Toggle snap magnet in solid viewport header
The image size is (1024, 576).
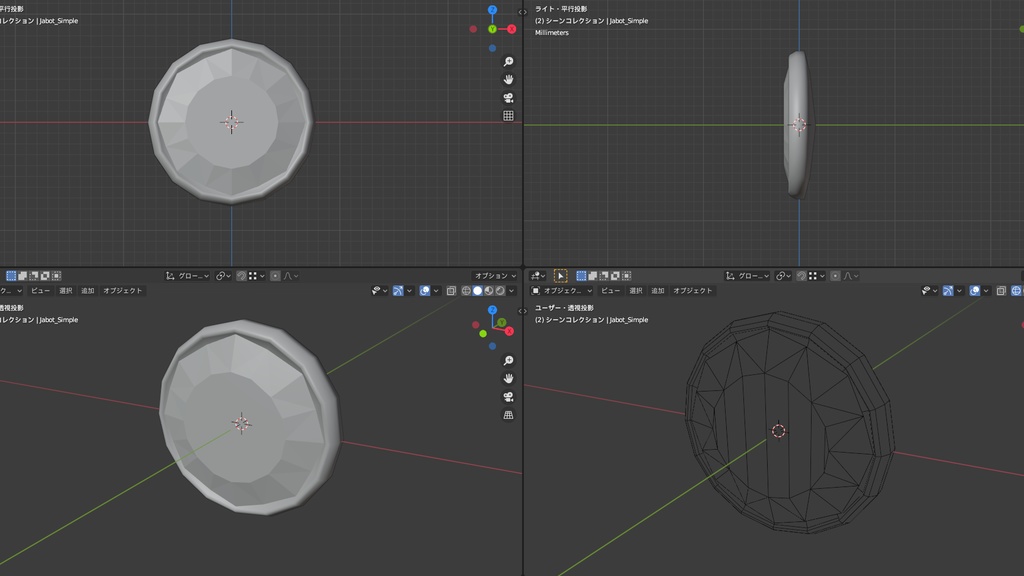click(242, 276)
